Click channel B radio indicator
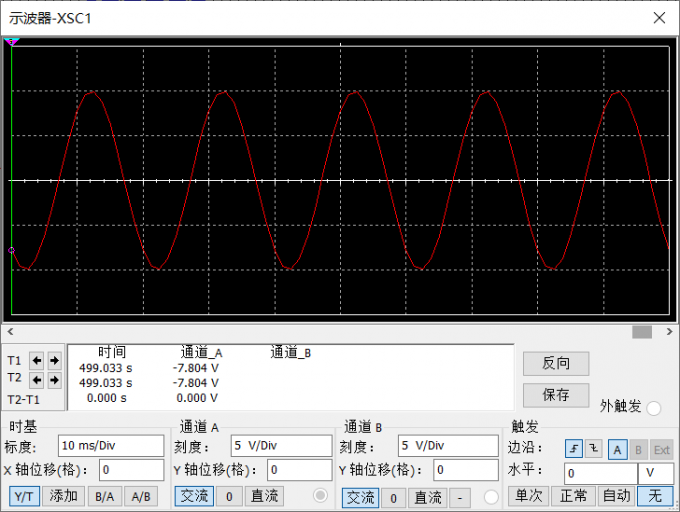The image size is (680, 512). point(490,497)
